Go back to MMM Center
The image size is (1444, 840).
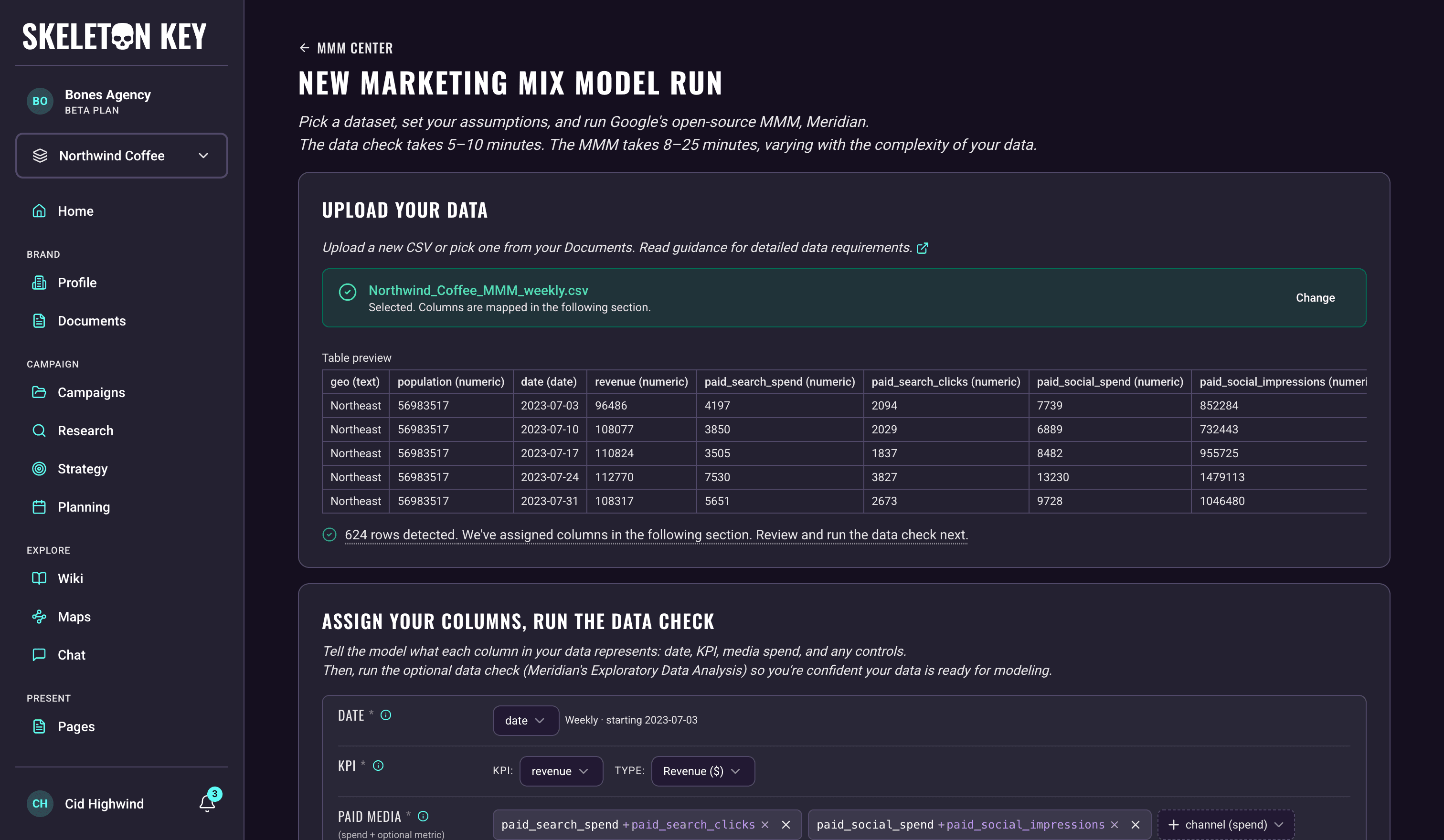(355, 48)
